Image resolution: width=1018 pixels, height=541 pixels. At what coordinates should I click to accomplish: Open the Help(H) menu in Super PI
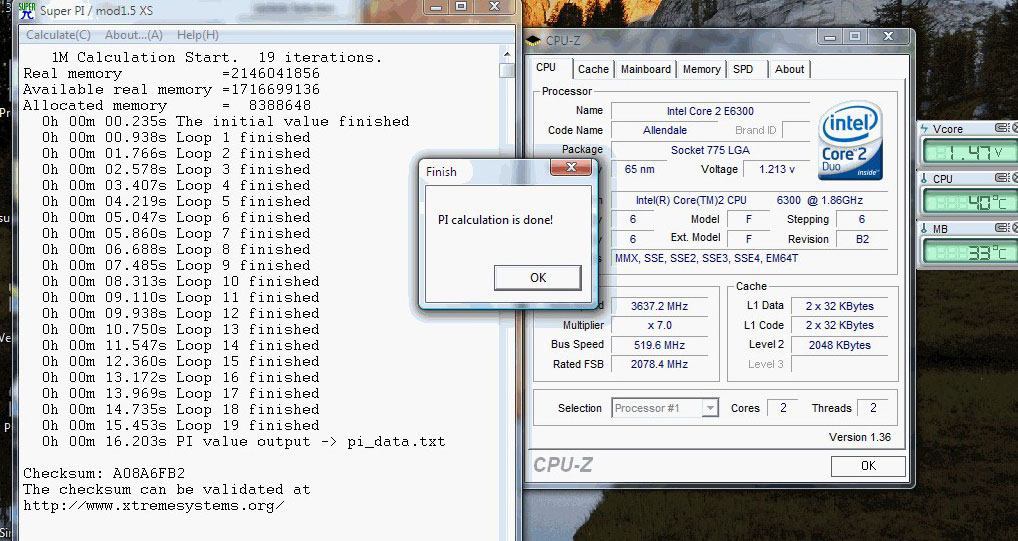(198, 35)
